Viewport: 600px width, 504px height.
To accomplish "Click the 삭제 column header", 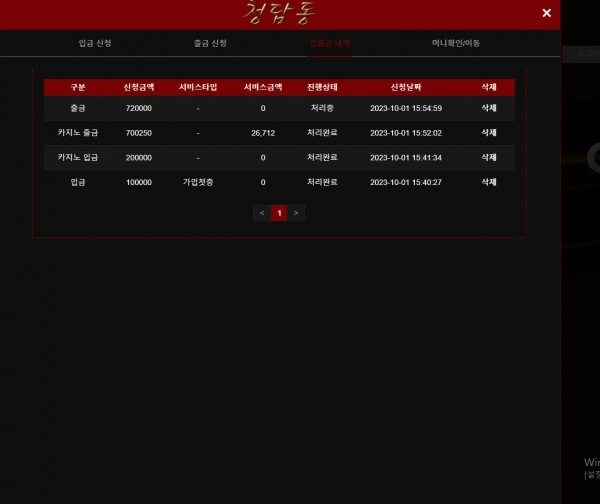I will pos(489,87).
